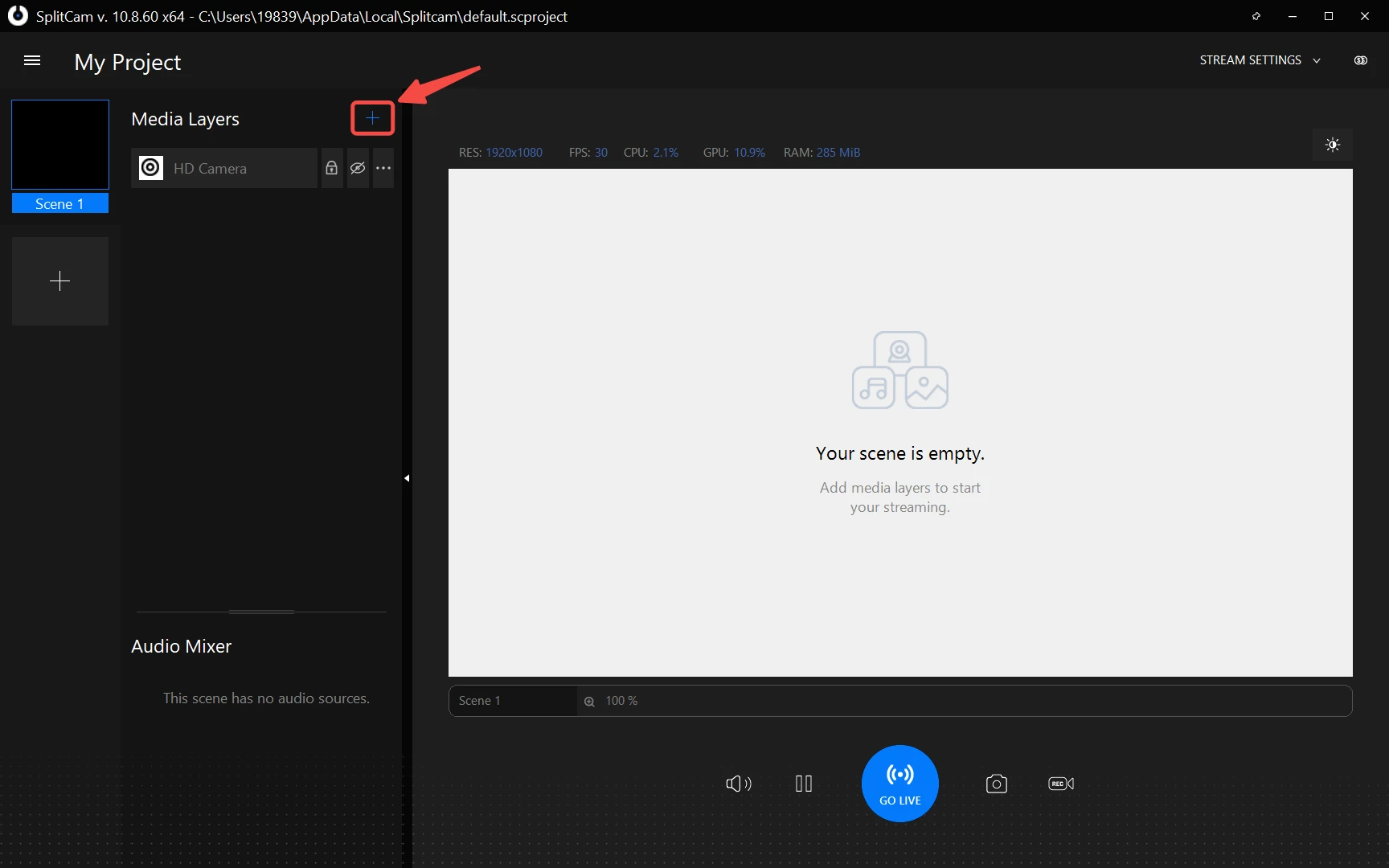1389x868 pixels.
Task: Toggle lock on HD Camera layer
Action: (331, 168)
